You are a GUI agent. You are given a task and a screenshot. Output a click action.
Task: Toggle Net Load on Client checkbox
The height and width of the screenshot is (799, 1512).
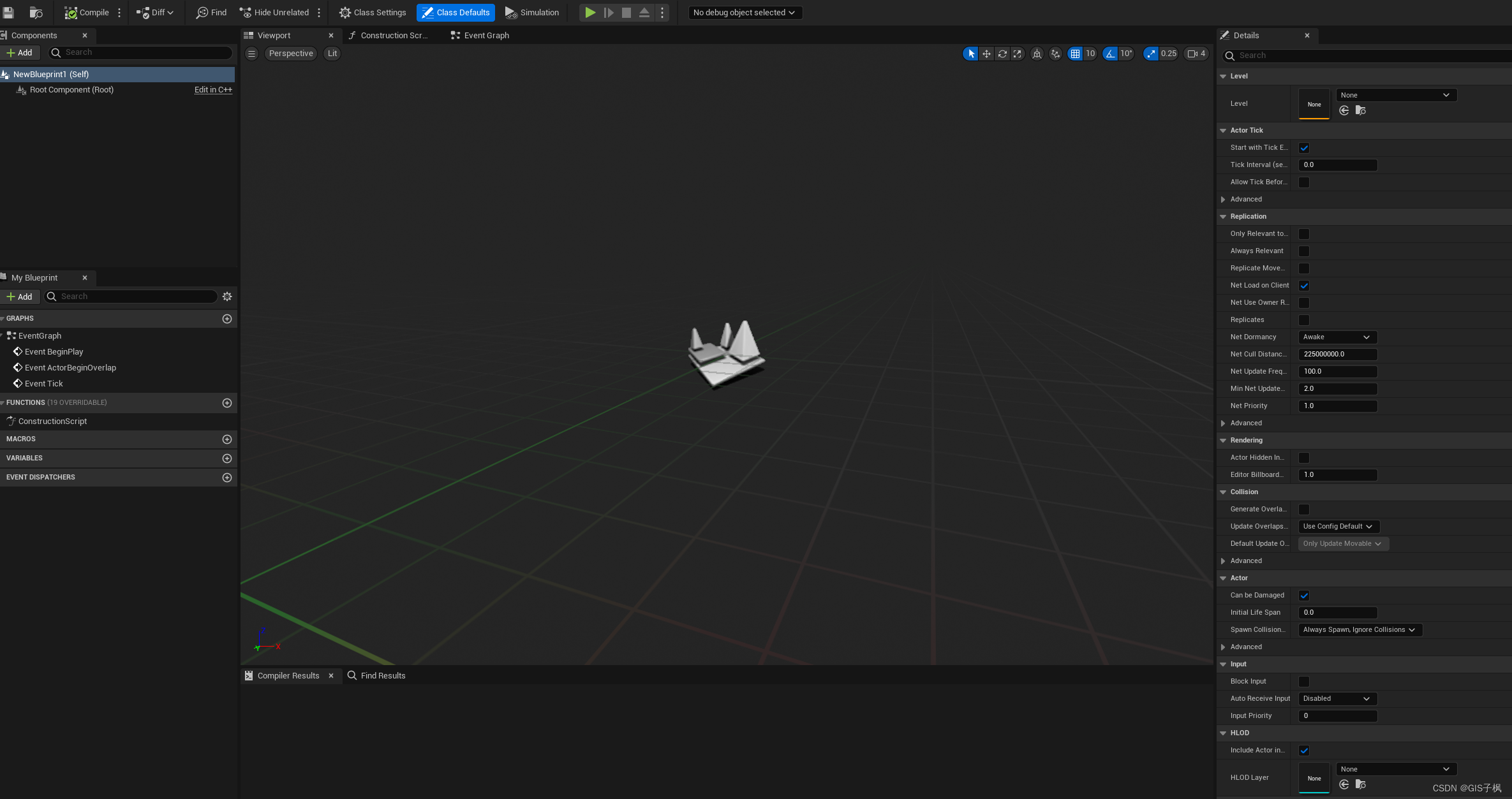pos(1304,286)
